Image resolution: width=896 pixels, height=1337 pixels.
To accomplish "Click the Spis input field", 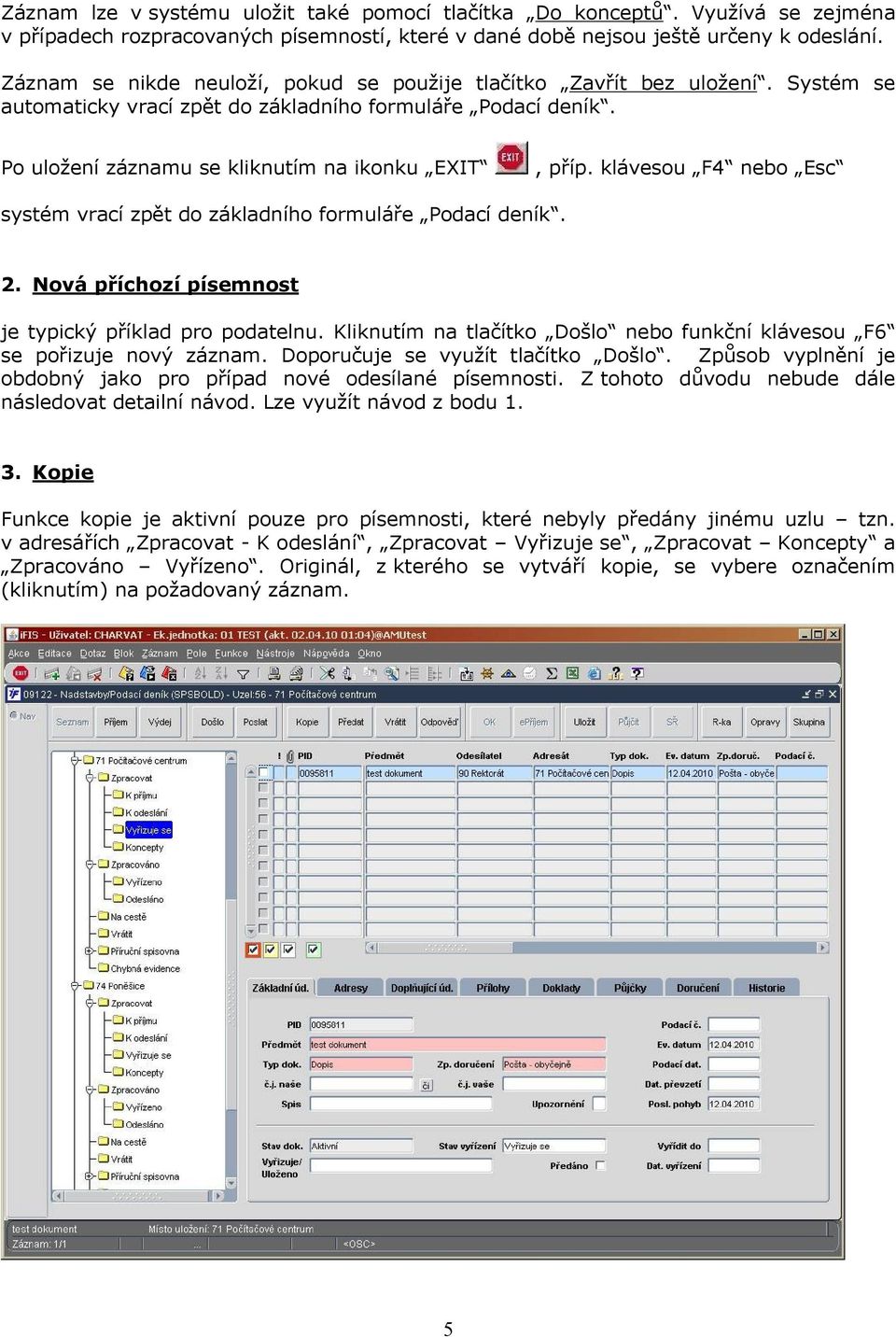I will (400, 1104).
